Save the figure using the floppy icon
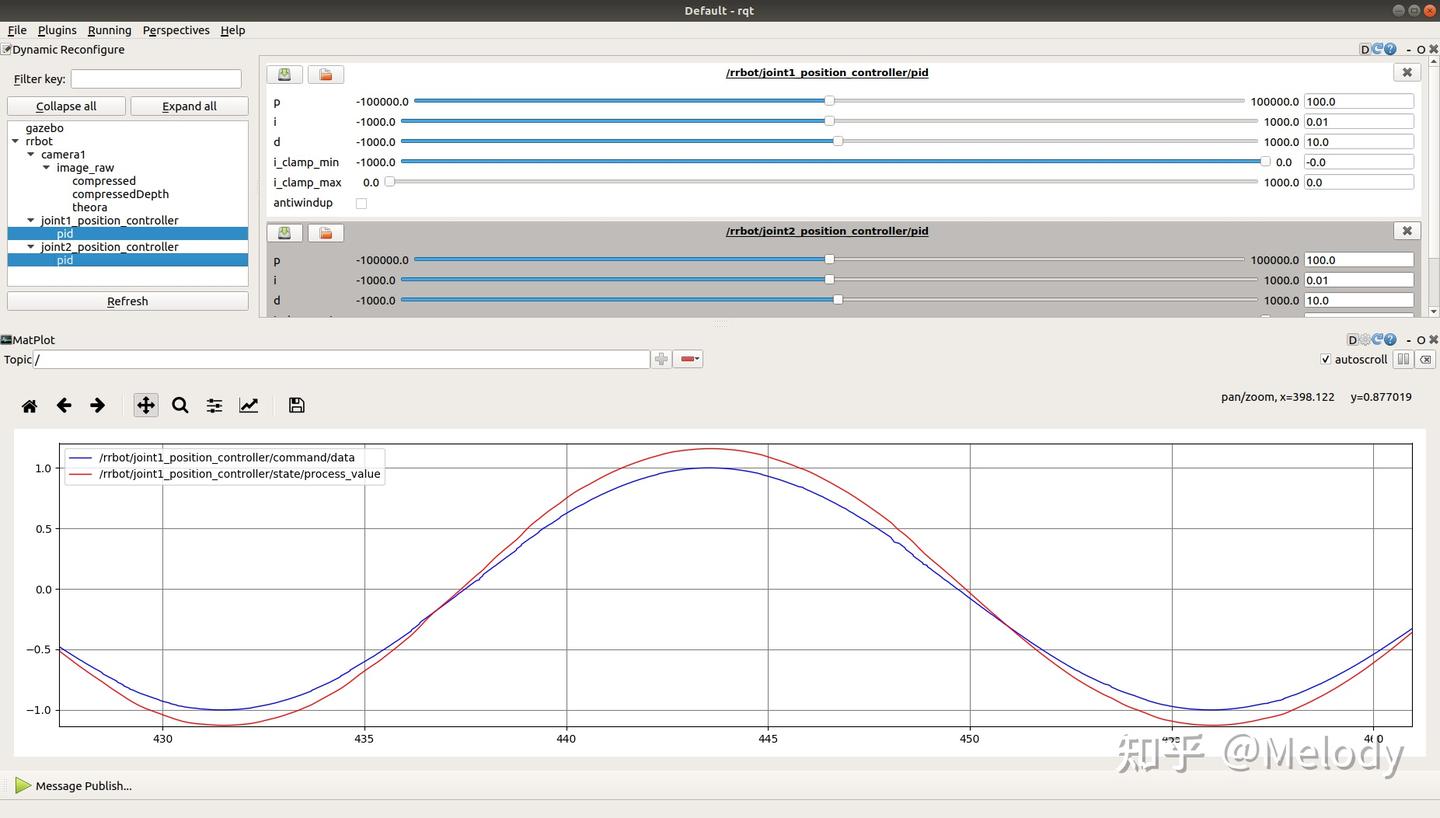The height and width of the screenshot is (818, 1440). coord(296,405)
